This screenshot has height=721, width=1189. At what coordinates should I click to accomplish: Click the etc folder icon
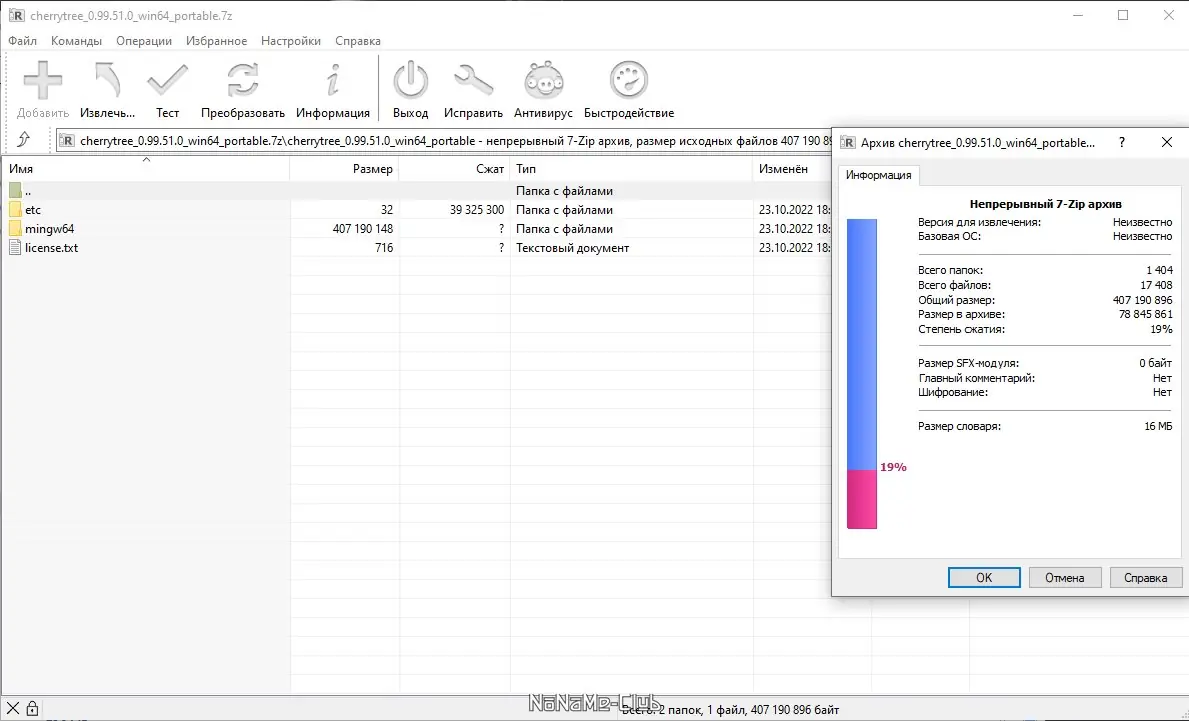[x=15, y=210]
